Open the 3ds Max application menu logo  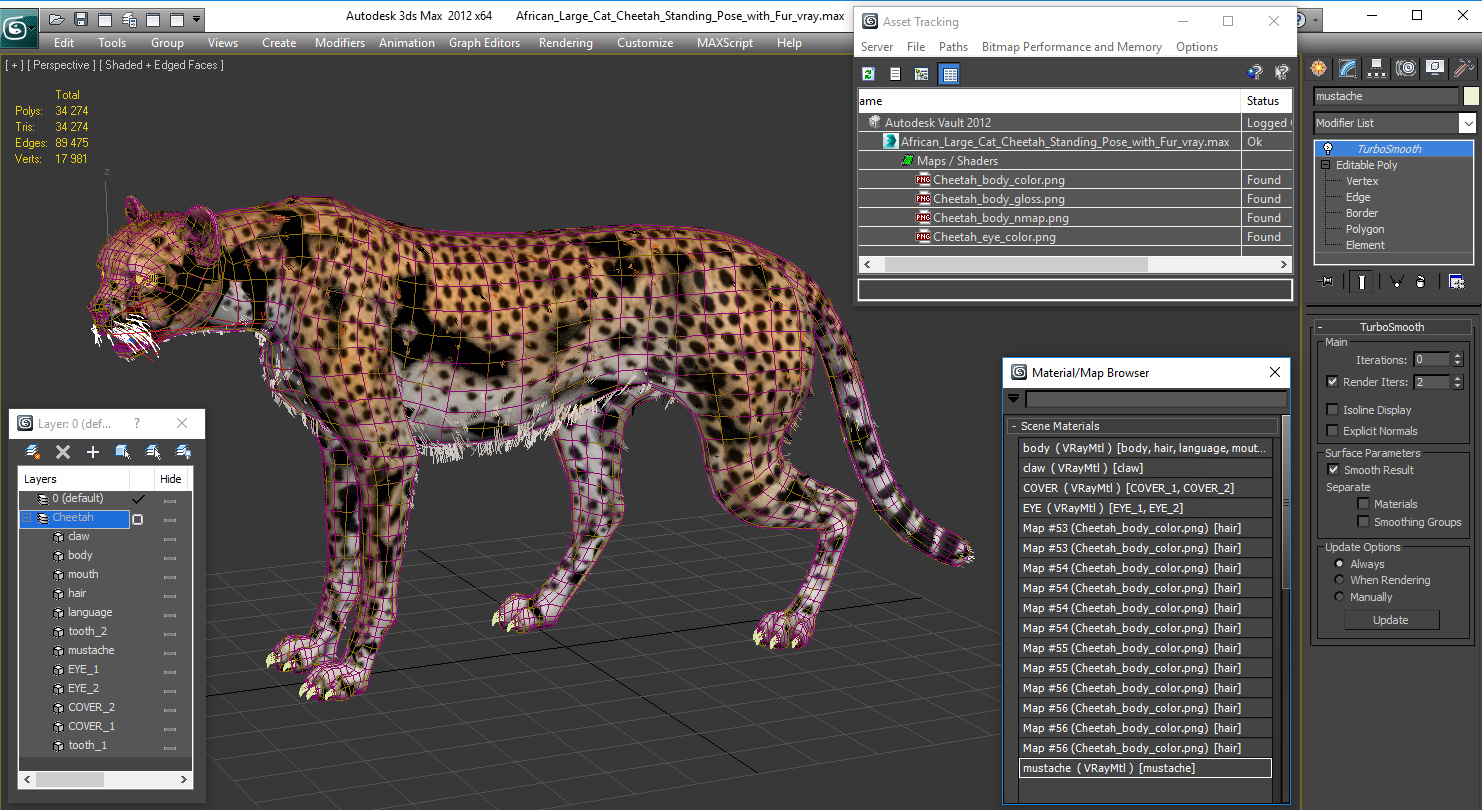click(x=19, y=26)
